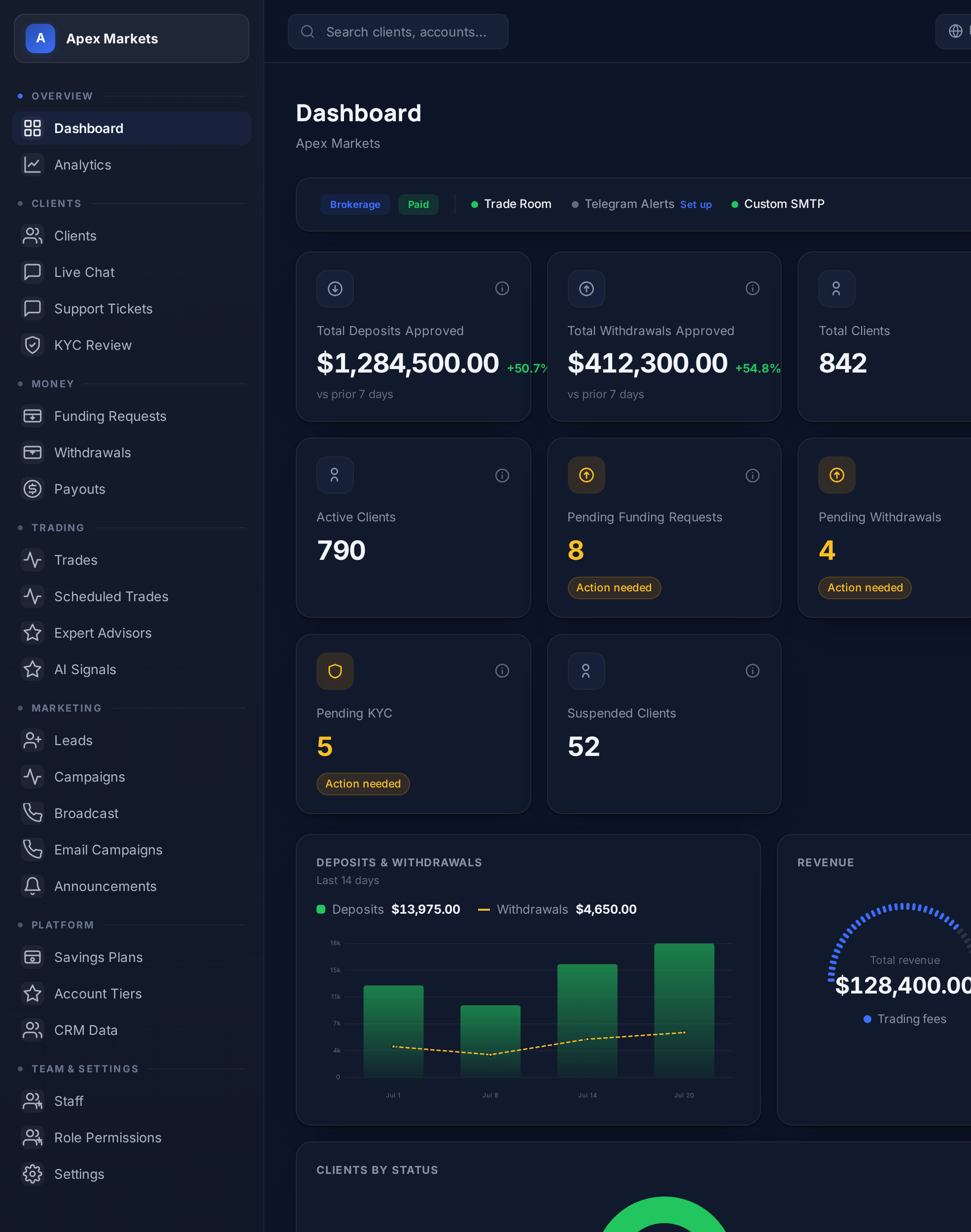Click the Trading fees blue legend dot
Image resolution: width=971 pixels, height=1232 pixels.
point(867,1019)
